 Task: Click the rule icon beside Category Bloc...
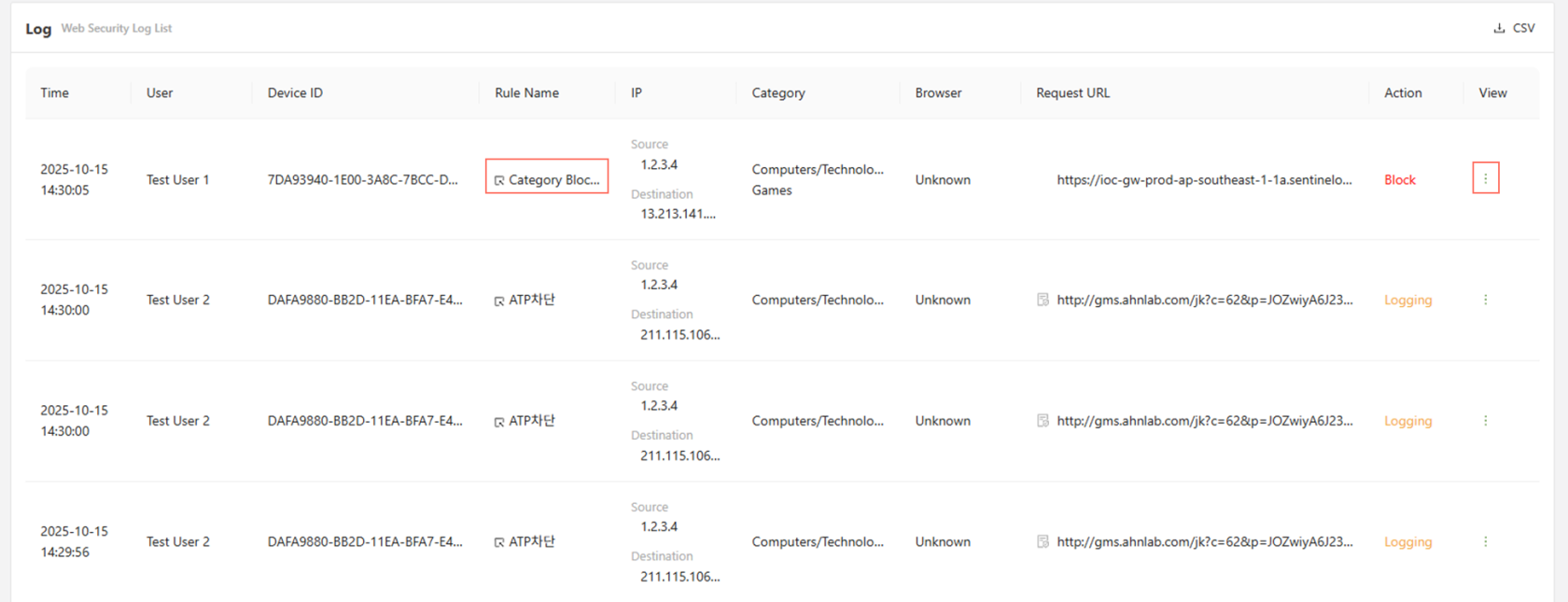pyautogui.click(x=499, y=180)
